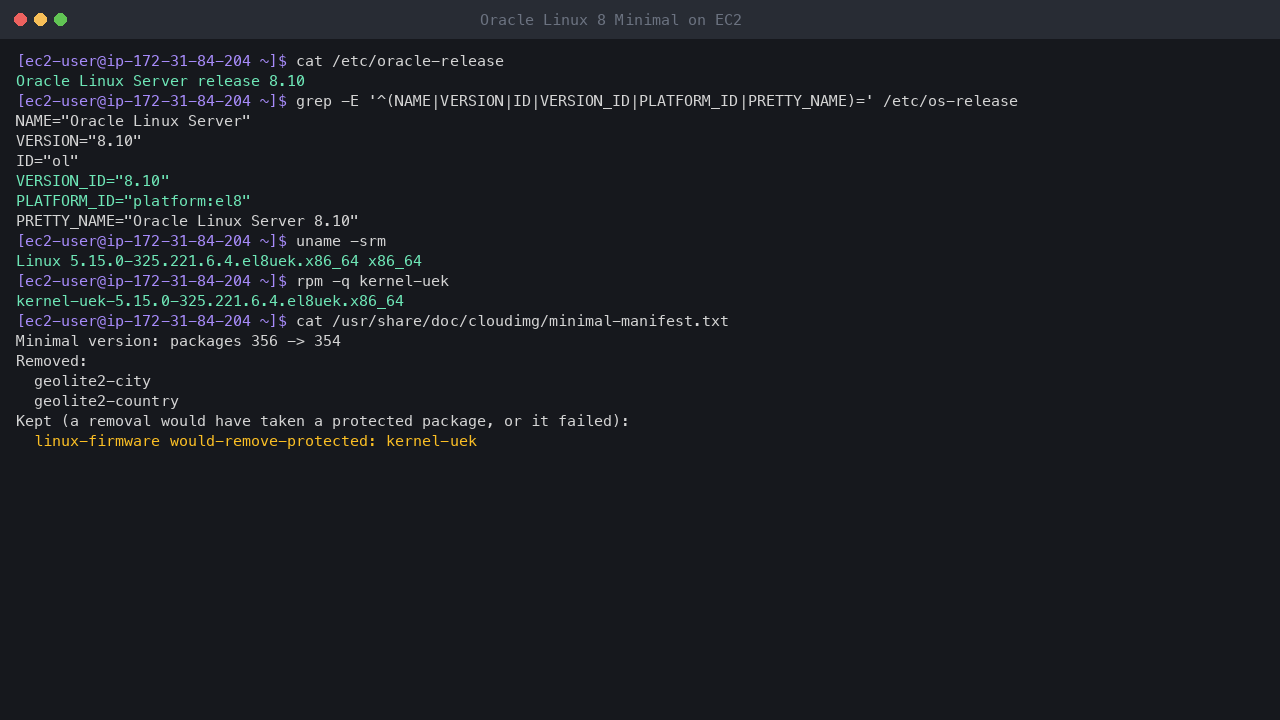Click the cat minimal-manifest.txt command
This screenshot has height=720, width=1280.
coord(512,321)
